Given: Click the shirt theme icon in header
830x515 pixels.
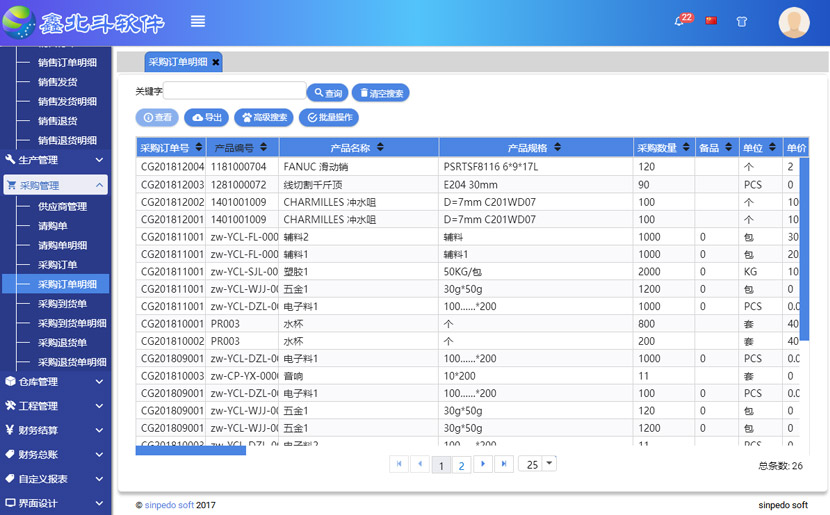Looking at the screenshot, I should point(741,21).
